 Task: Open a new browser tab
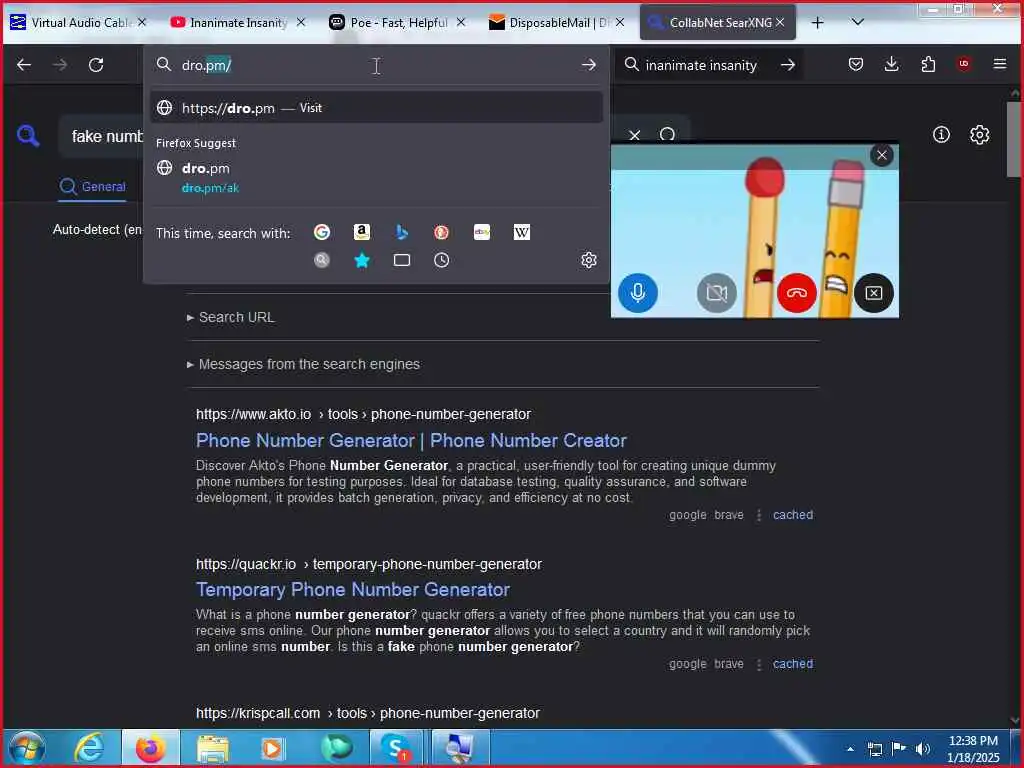point(817,23)
